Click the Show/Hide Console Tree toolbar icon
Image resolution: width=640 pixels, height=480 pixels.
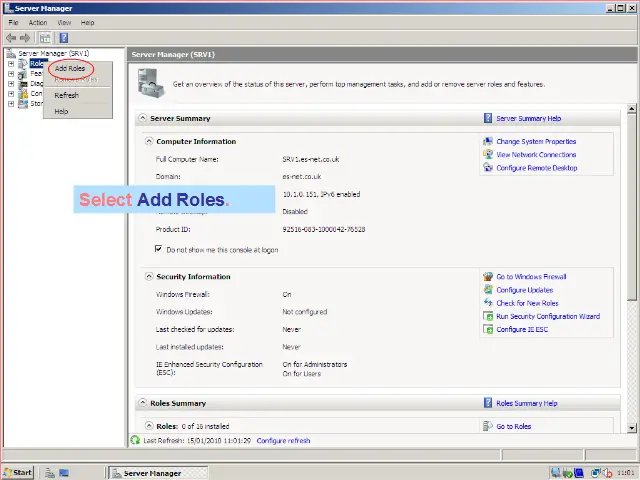[x=45, y=37]
